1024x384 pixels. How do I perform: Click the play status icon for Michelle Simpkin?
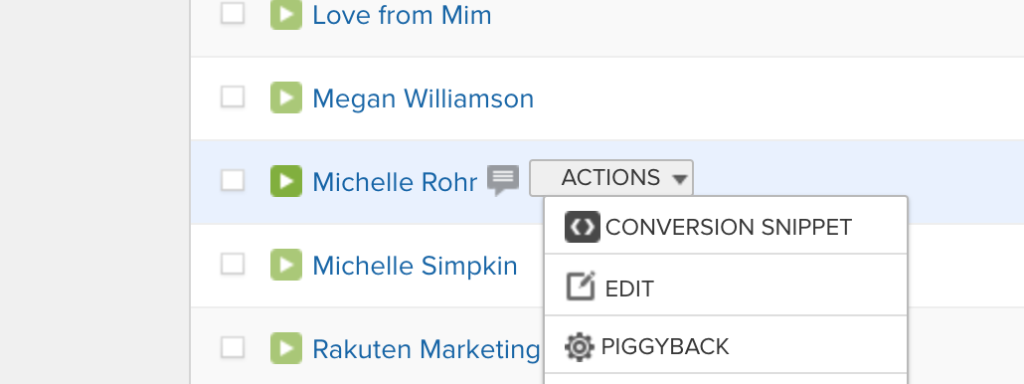click(x=286, y=264)
